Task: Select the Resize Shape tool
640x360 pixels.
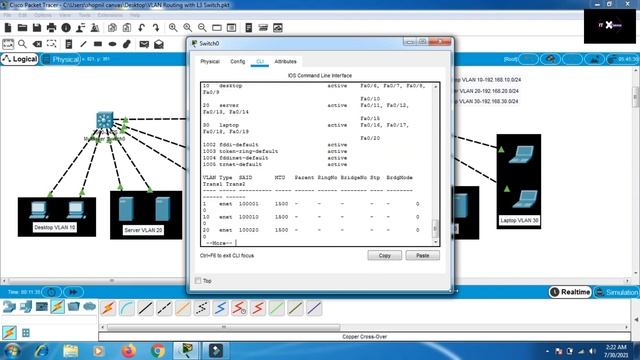Action: coord(51,44)
